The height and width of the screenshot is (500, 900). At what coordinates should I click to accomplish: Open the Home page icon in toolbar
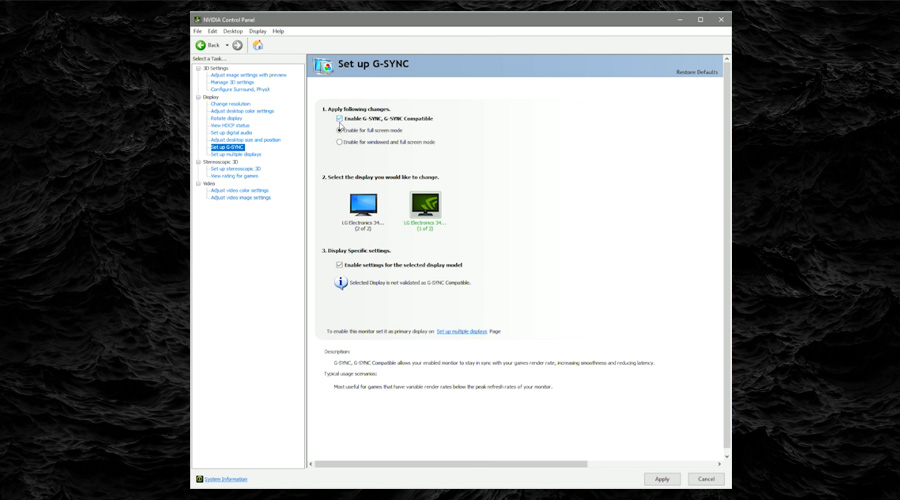[x=258, y=45]
